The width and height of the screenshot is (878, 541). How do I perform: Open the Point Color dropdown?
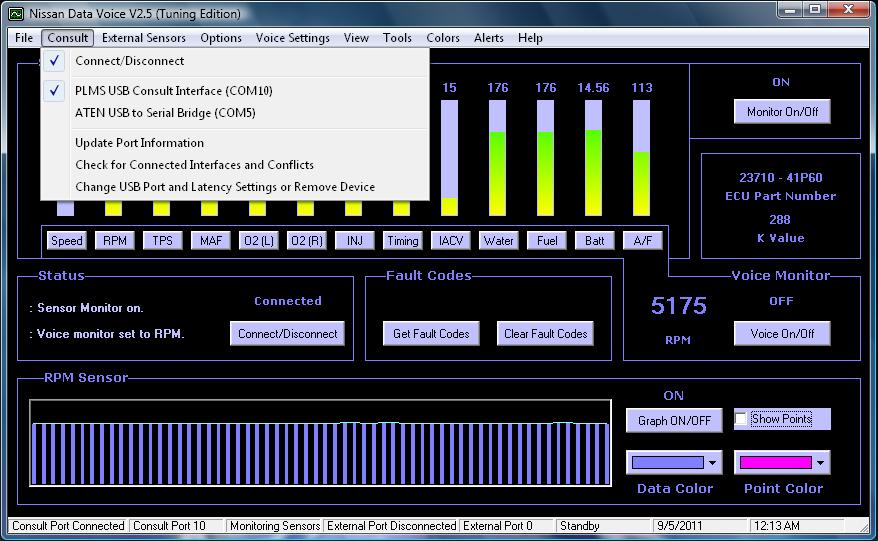click(x=820, y=463)
